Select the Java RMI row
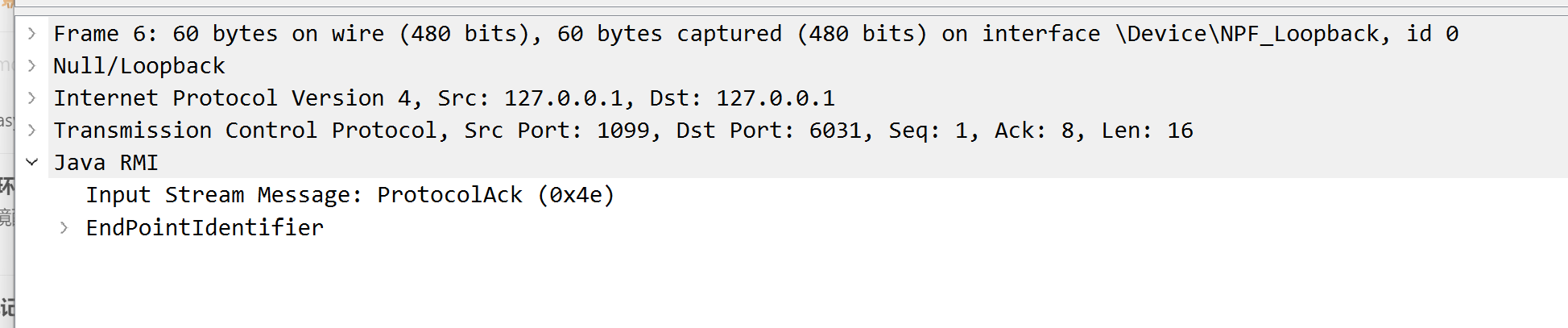The height and width of the screenshot is (328, 1568). (x=792, y=162)
